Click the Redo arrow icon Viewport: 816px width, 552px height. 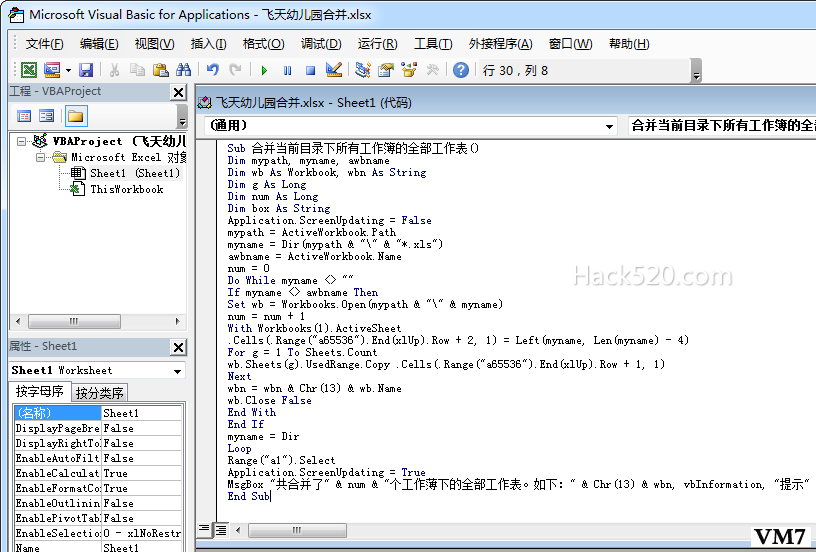click(x=235, y=70)
